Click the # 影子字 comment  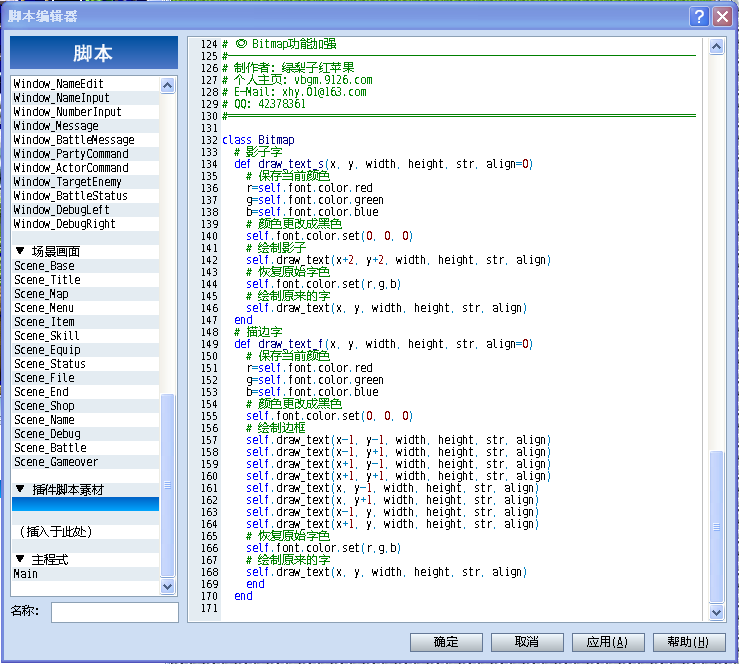258,152
